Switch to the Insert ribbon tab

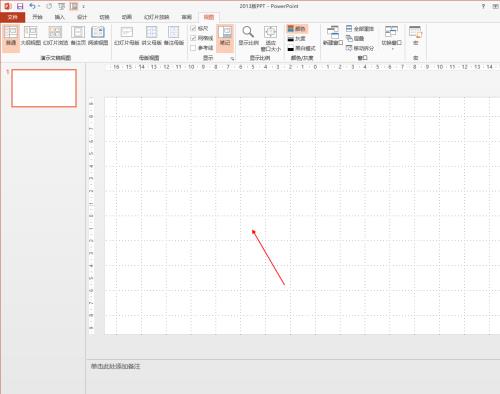[x=59, y=17]
